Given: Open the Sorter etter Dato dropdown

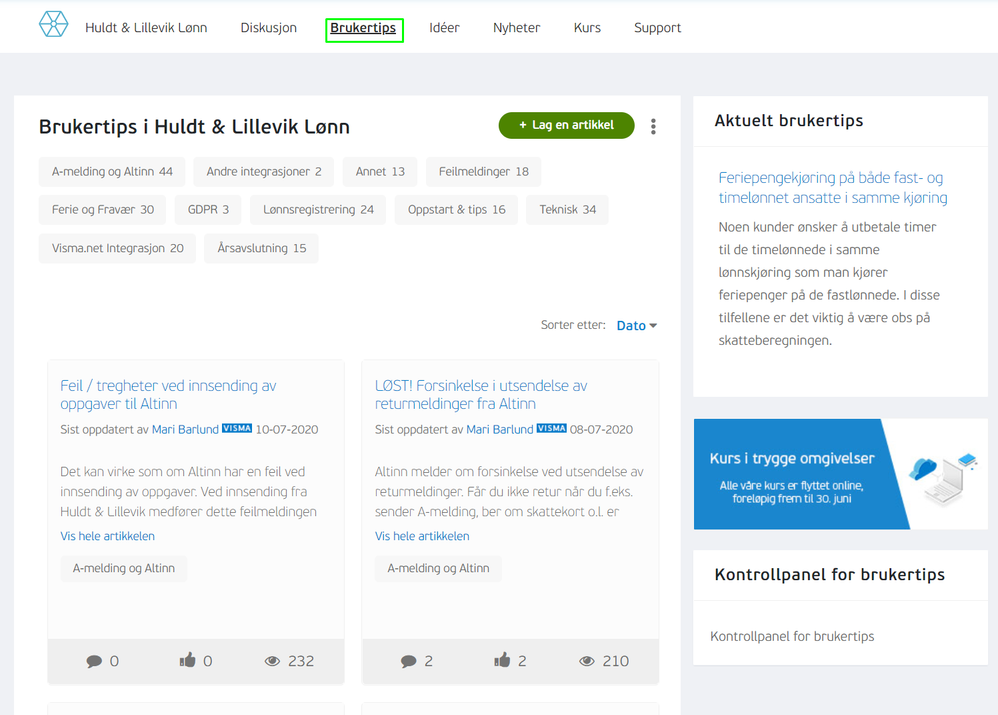Looking at the screenshot, I should tap(636, 325).
